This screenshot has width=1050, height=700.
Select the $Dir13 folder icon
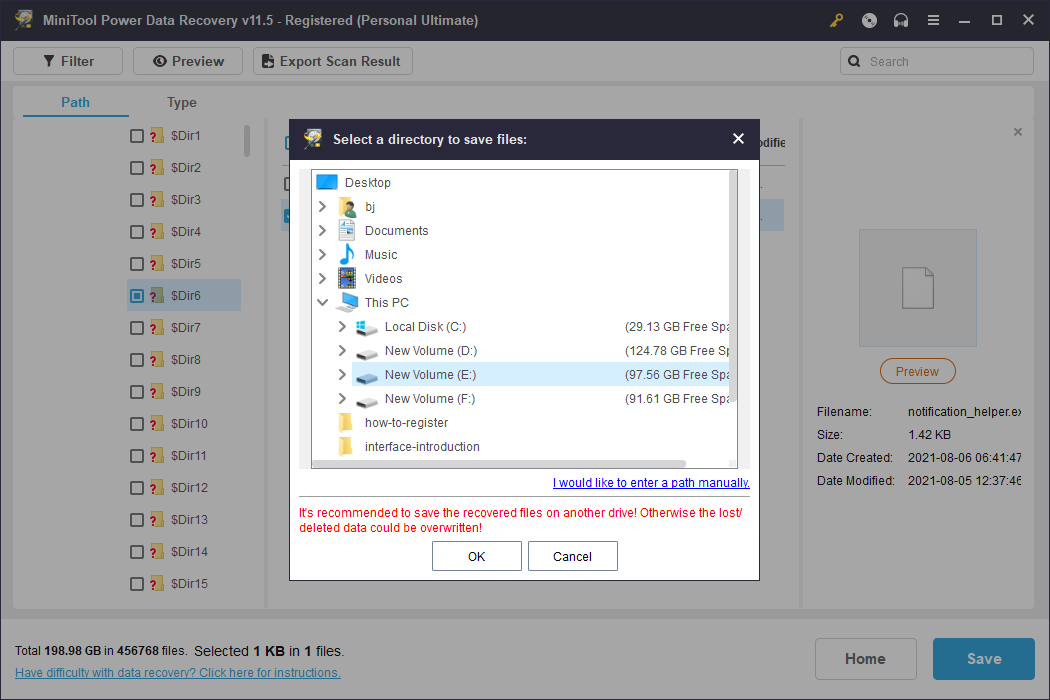pyautogui.click(x=157, y=520)
